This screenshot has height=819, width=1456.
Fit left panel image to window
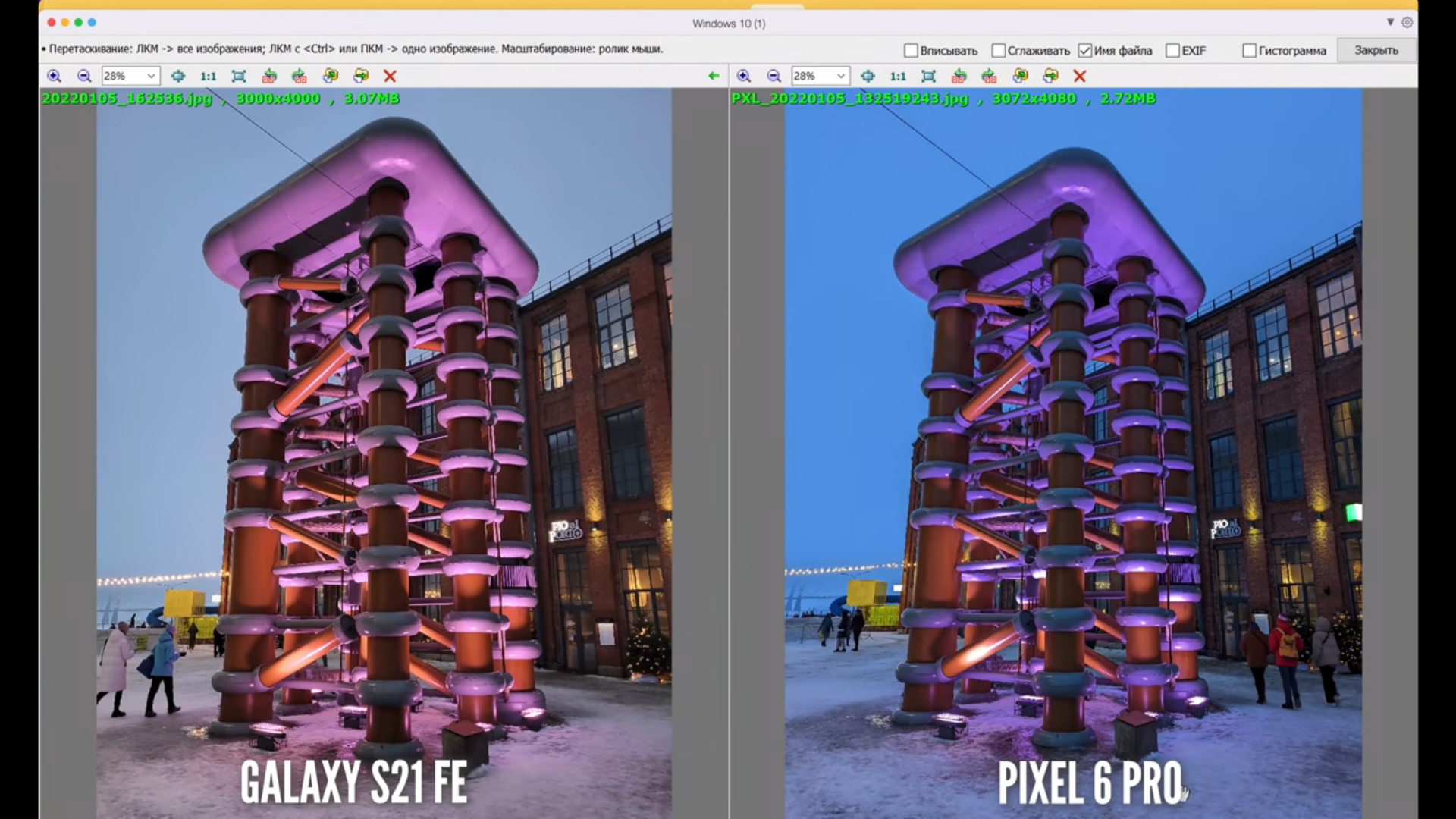(x=239, y=76)
